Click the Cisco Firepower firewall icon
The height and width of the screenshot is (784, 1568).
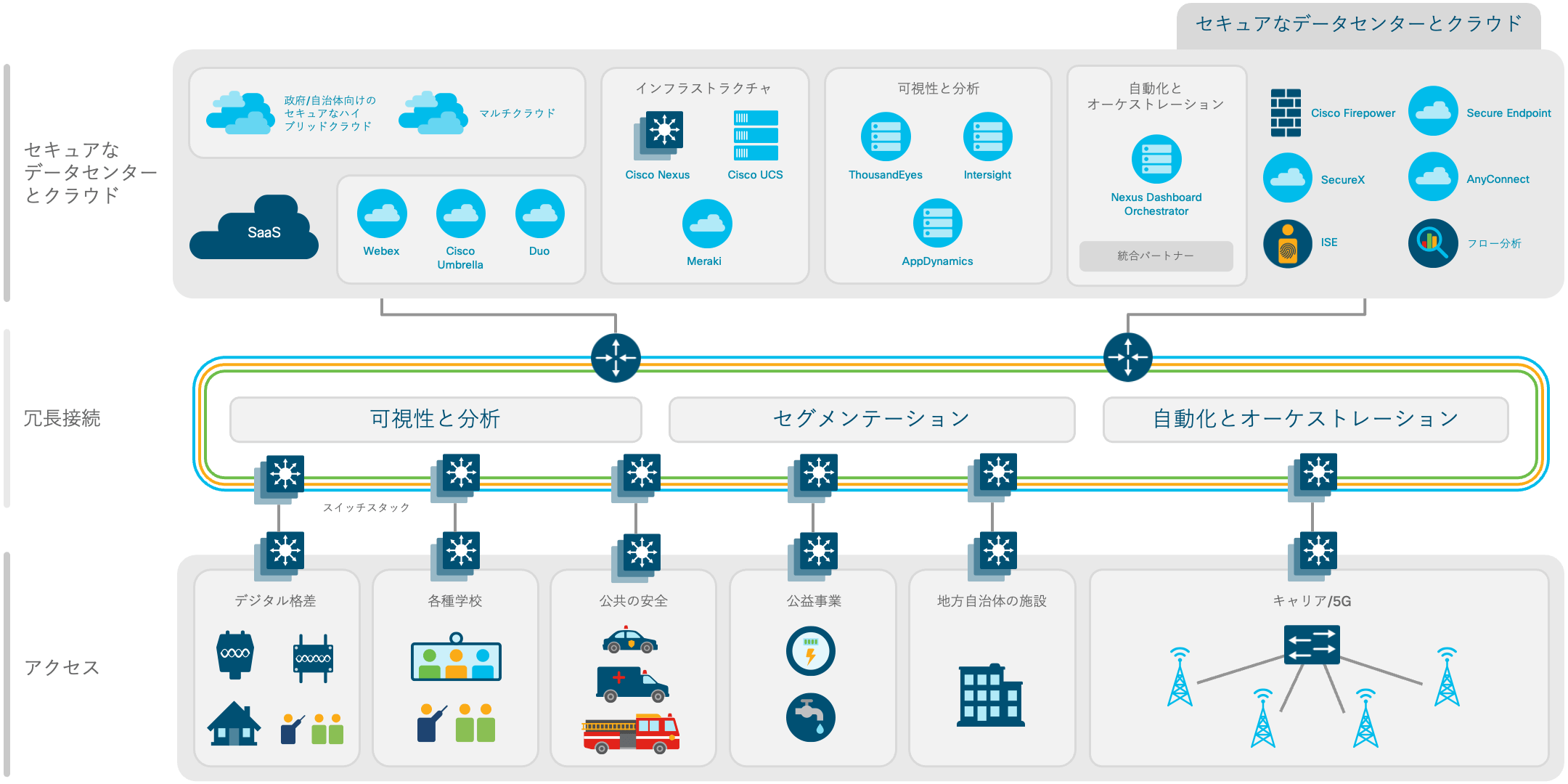pos(1286,113)
